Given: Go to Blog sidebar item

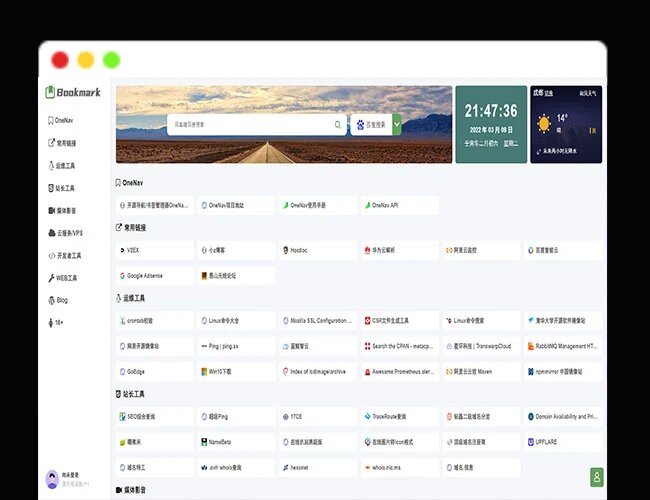Looking at the screenshot, I should (x=58, y=300).
